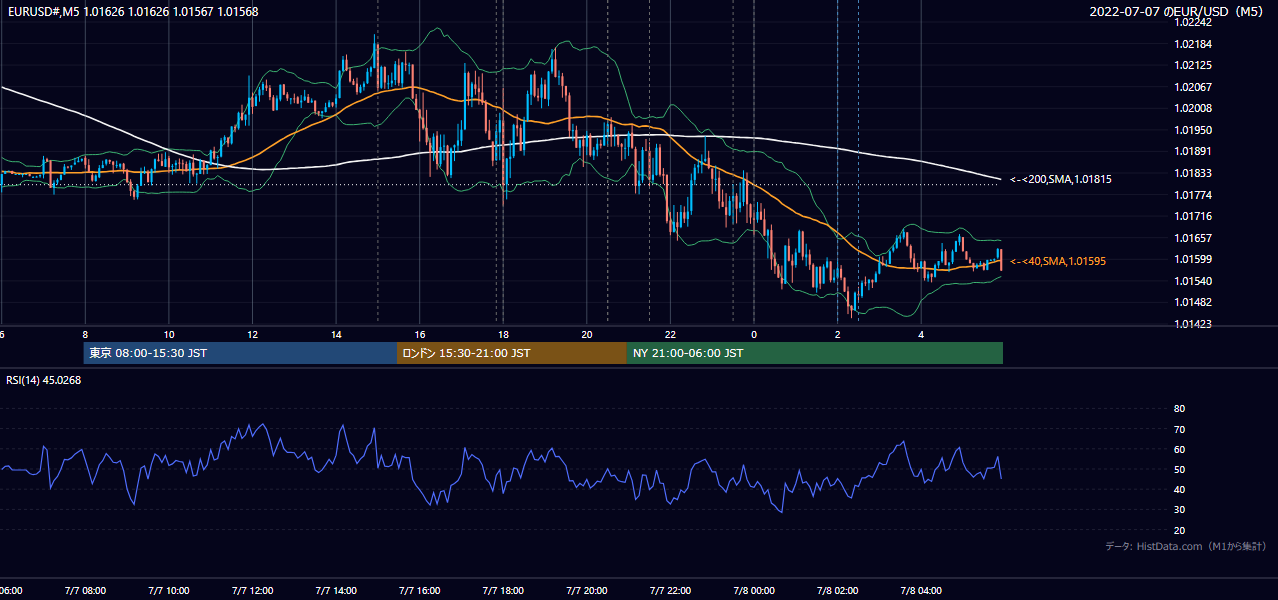
Task: Click price axis value 1.02125
Action: click(x=1194, y=65)
